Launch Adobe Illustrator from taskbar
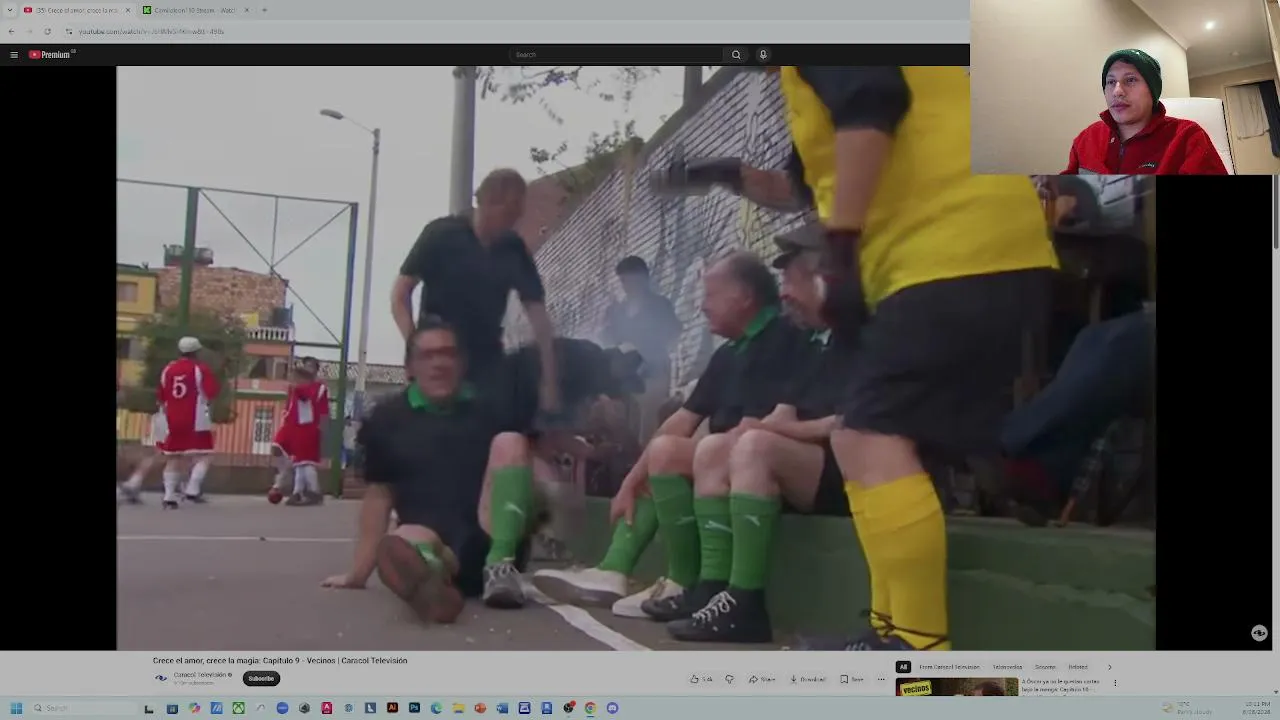This screenshot has height=720, width=1280. (x=392, y=708)
